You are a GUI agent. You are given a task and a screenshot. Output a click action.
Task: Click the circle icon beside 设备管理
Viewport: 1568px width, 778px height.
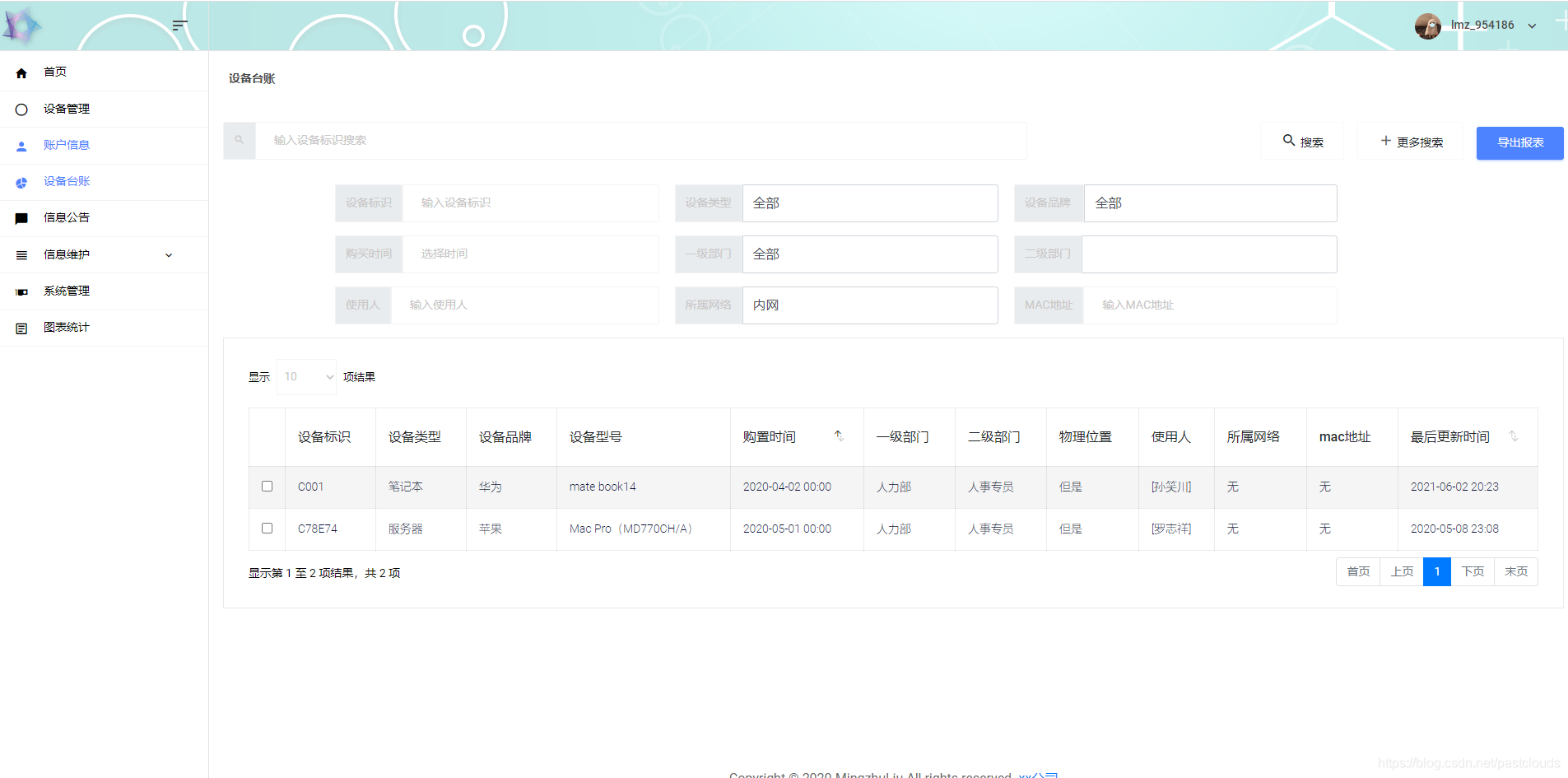[21, 109]
